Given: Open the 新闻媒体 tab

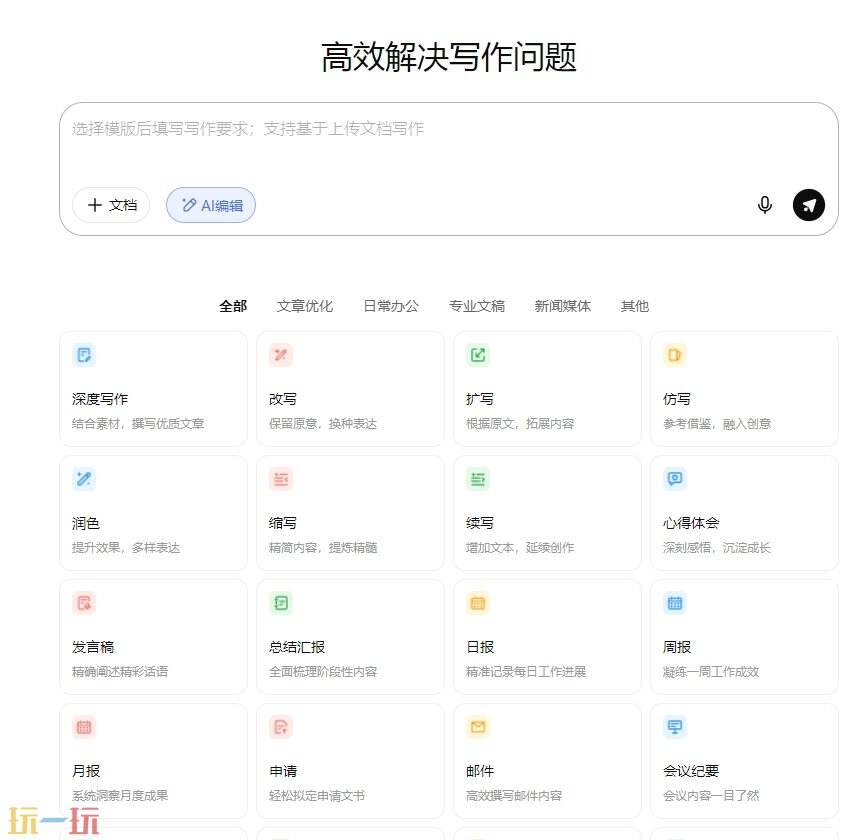Looking at the screenshot, I should click(x=563, y=306).
